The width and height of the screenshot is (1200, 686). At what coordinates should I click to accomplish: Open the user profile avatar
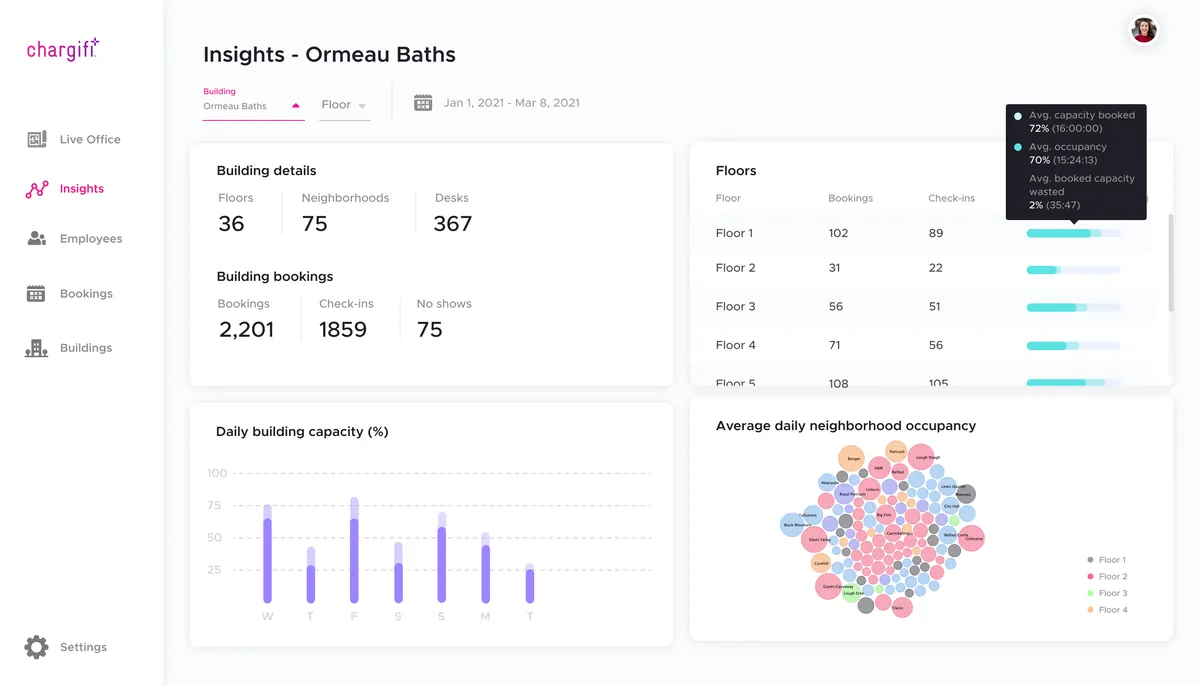[x=1144, y=30]
